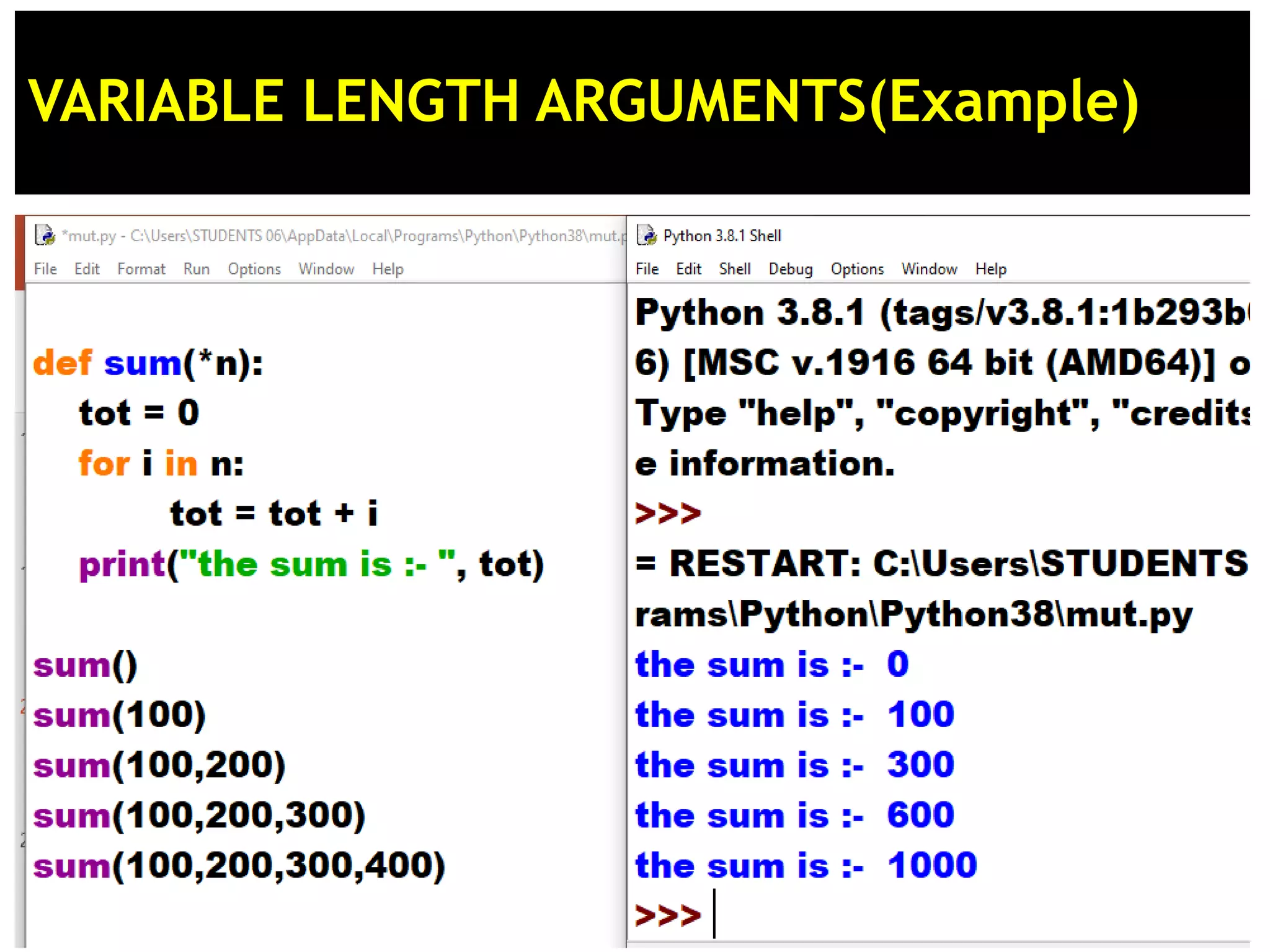Click the '= RESTART: C:\Users\STUDENTS' line
The image size is (1270, 952).
pyautogui.click(x=942, y=563)
